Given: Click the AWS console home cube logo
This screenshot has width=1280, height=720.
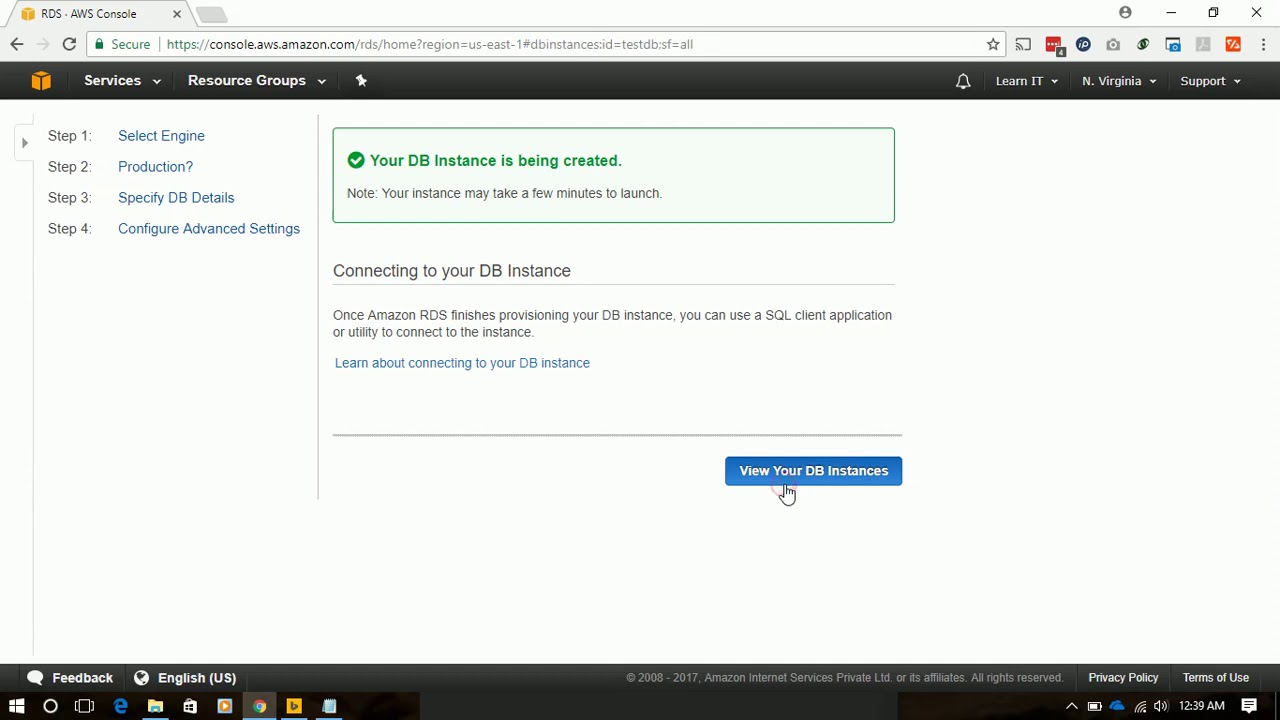Looking at the screenshot, I should [x=41, y=81].
